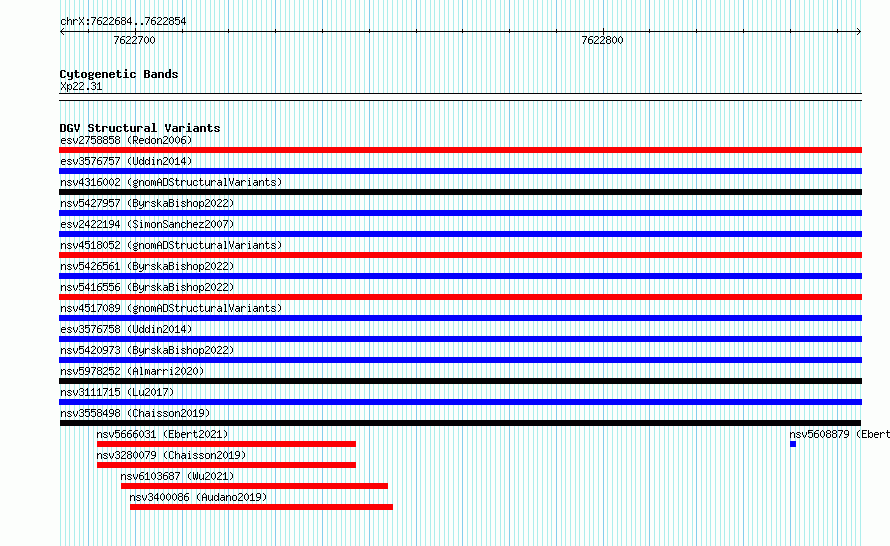Click the red bar under nsv4518052

(460, 255)
